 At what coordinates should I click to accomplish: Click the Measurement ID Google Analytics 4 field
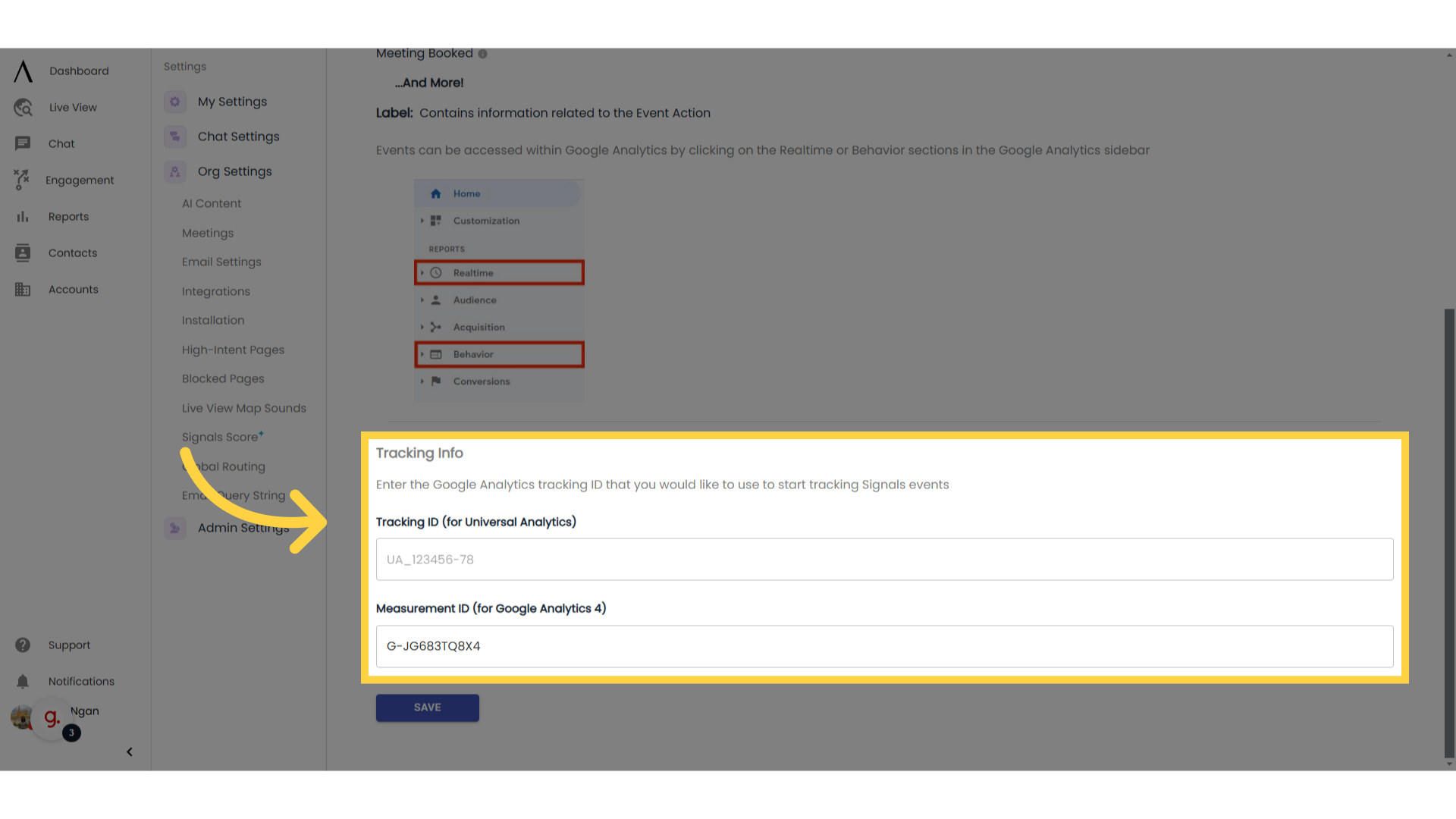pyautogui.click(x=884, y=647)
